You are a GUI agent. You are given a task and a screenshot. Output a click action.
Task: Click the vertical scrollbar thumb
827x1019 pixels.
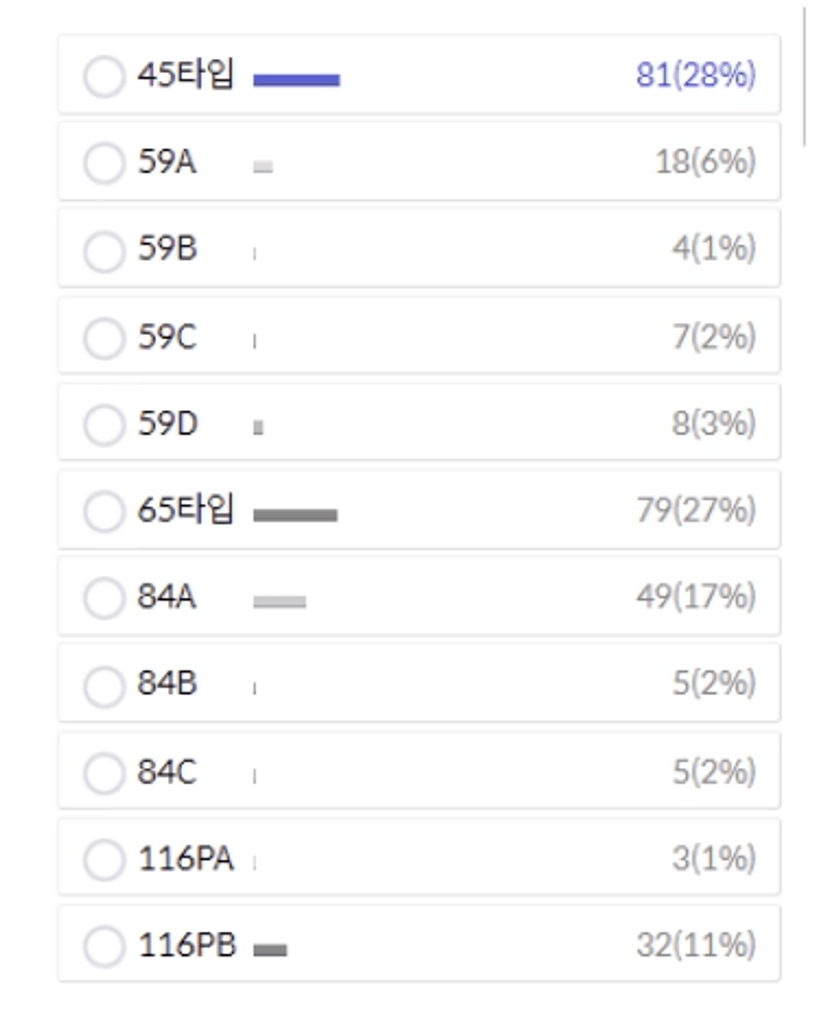(x=804, y=77)
